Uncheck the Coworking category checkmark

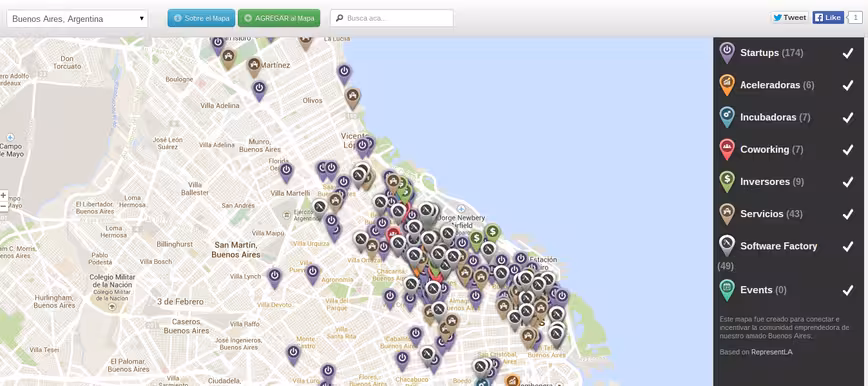tap(848, 150)
